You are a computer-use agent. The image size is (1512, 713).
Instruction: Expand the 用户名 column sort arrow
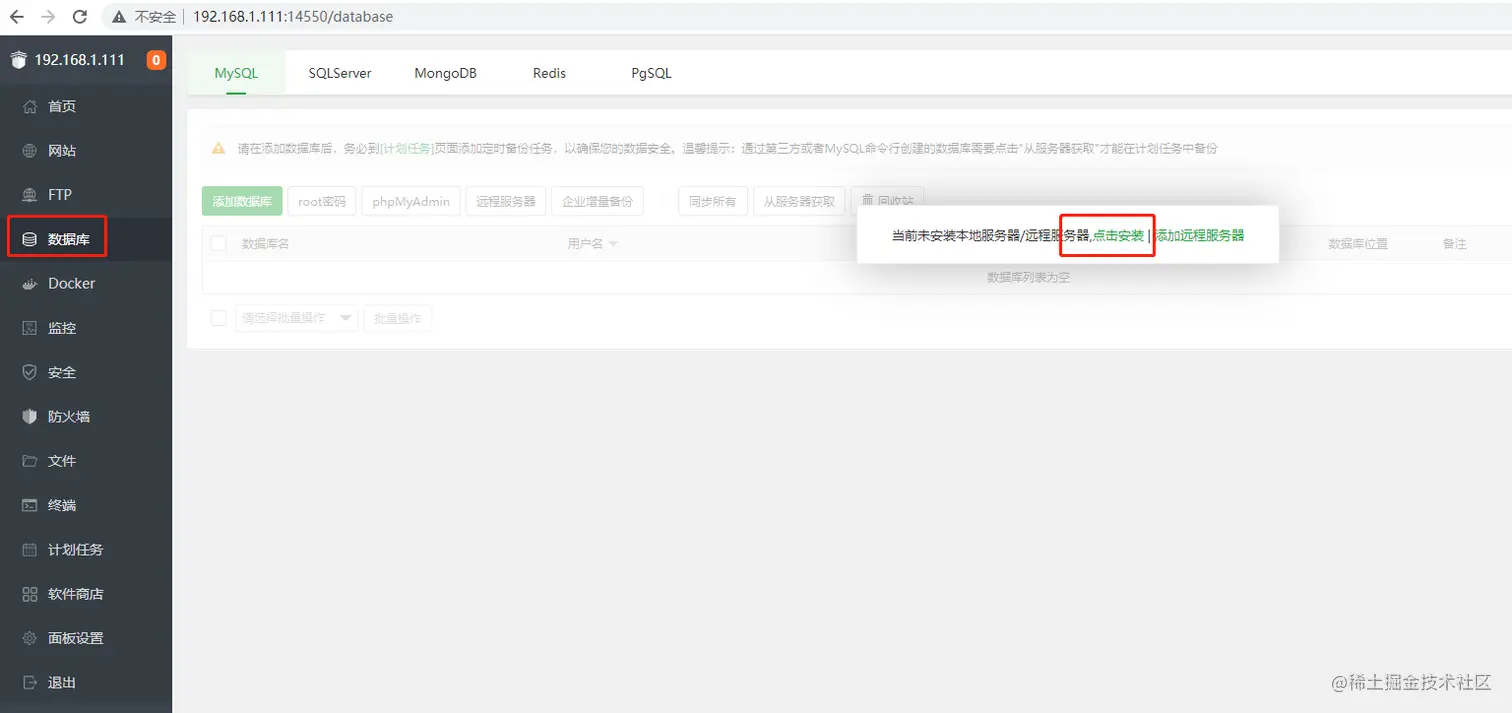[x=613, y=244]
